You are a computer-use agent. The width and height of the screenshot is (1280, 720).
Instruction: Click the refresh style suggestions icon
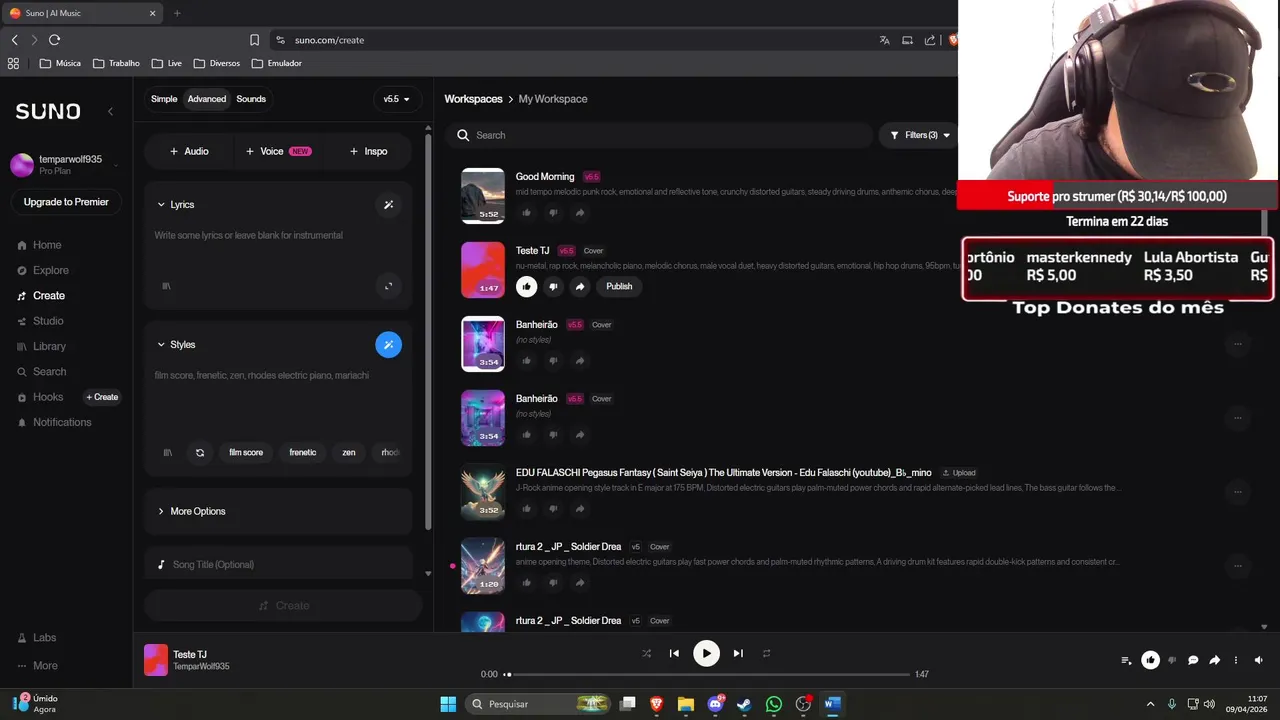click(200, 453)
